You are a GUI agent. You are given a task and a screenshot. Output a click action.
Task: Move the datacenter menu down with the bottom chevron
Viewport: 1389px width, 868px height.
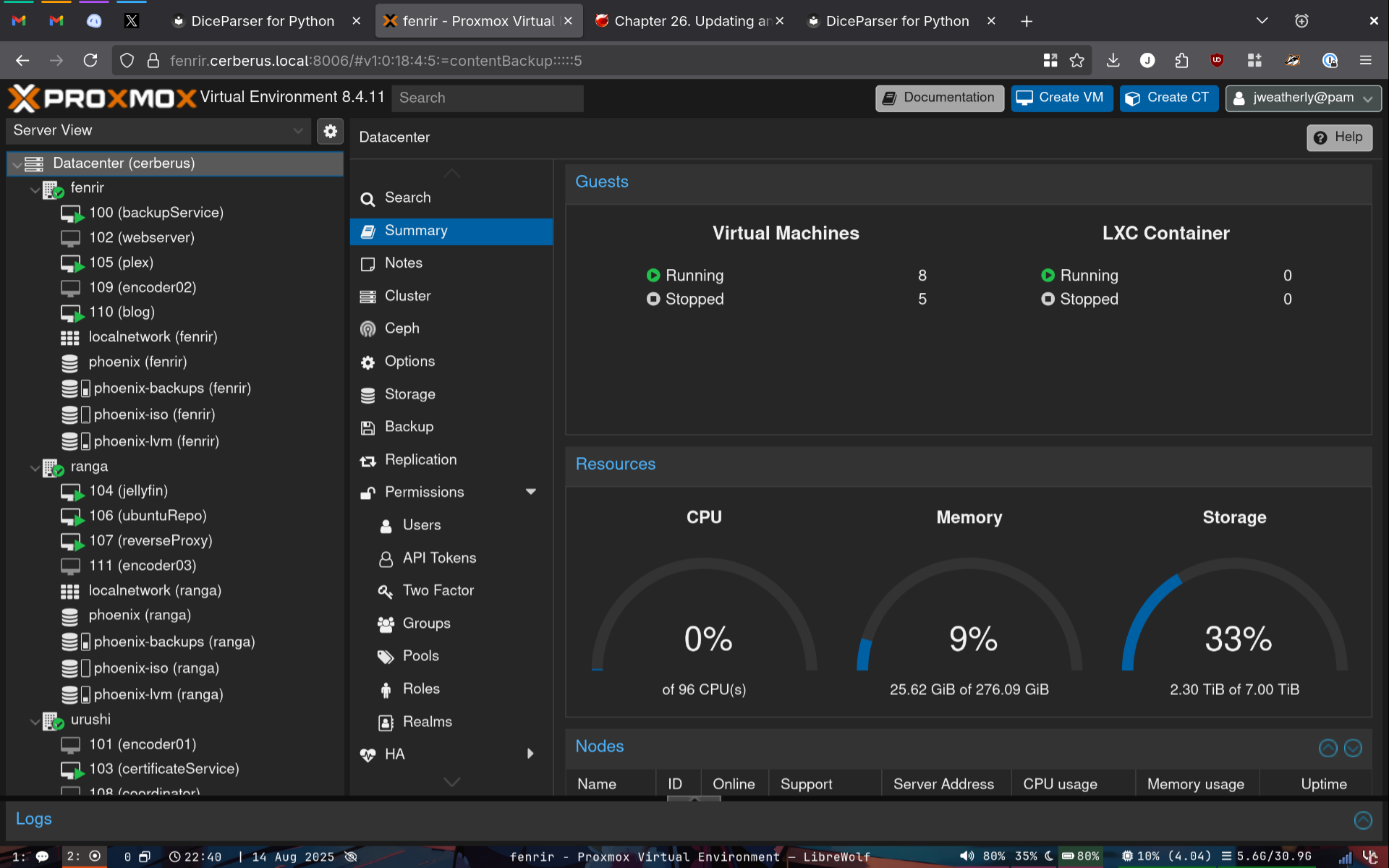click(x=451, y=782)
